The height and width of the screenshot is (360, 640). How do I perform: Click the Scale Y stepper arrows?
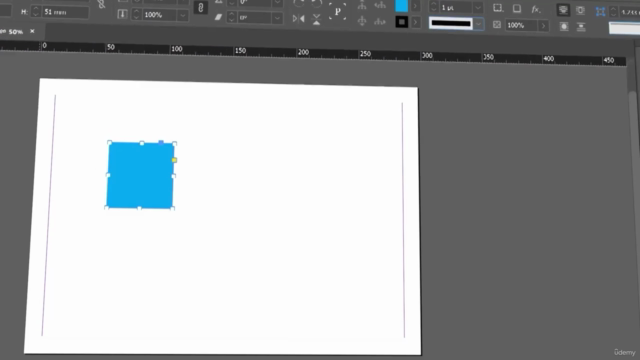[136, 15]
